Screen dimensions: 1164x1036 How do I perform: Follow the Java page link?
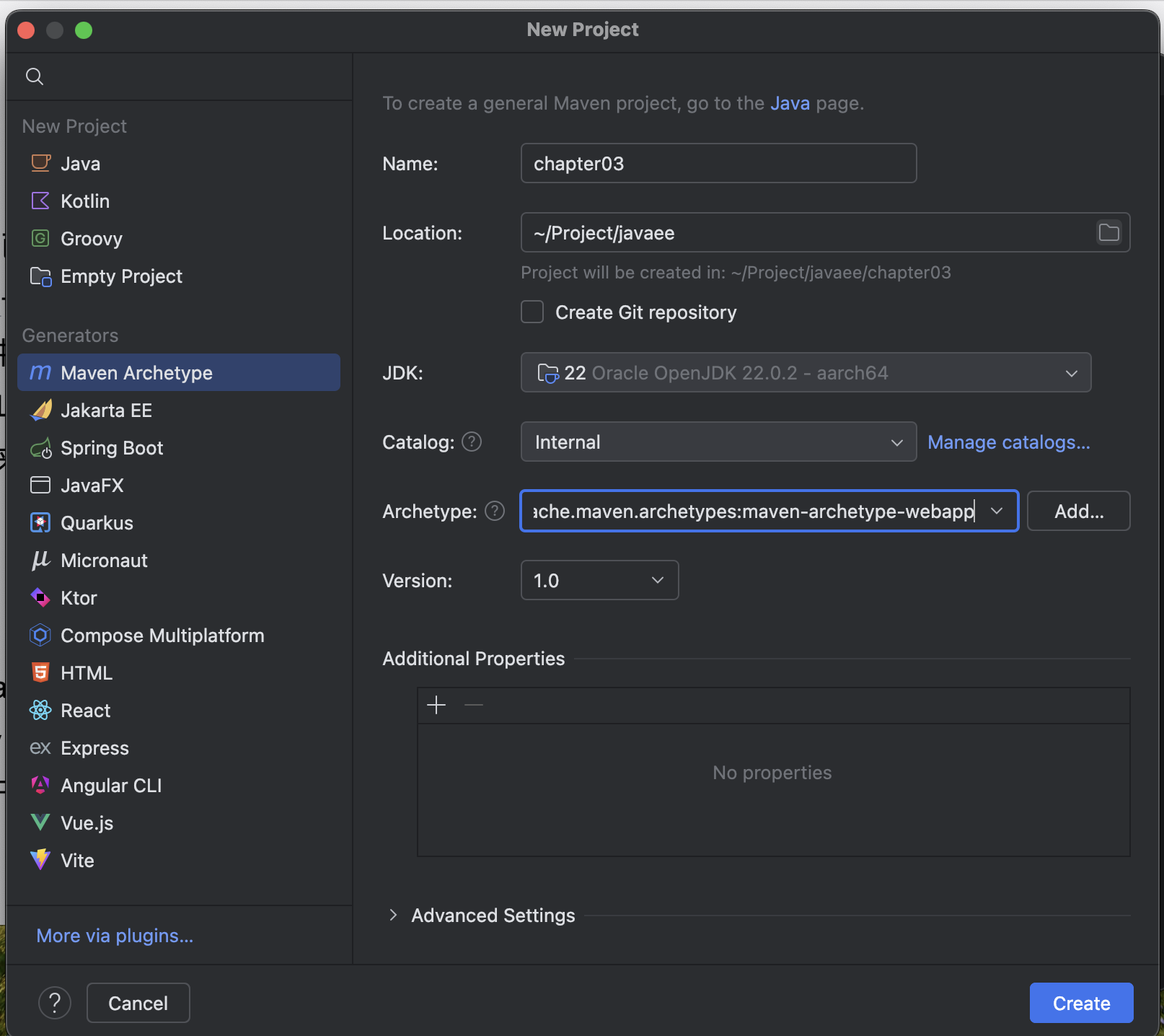click(790, 103)
